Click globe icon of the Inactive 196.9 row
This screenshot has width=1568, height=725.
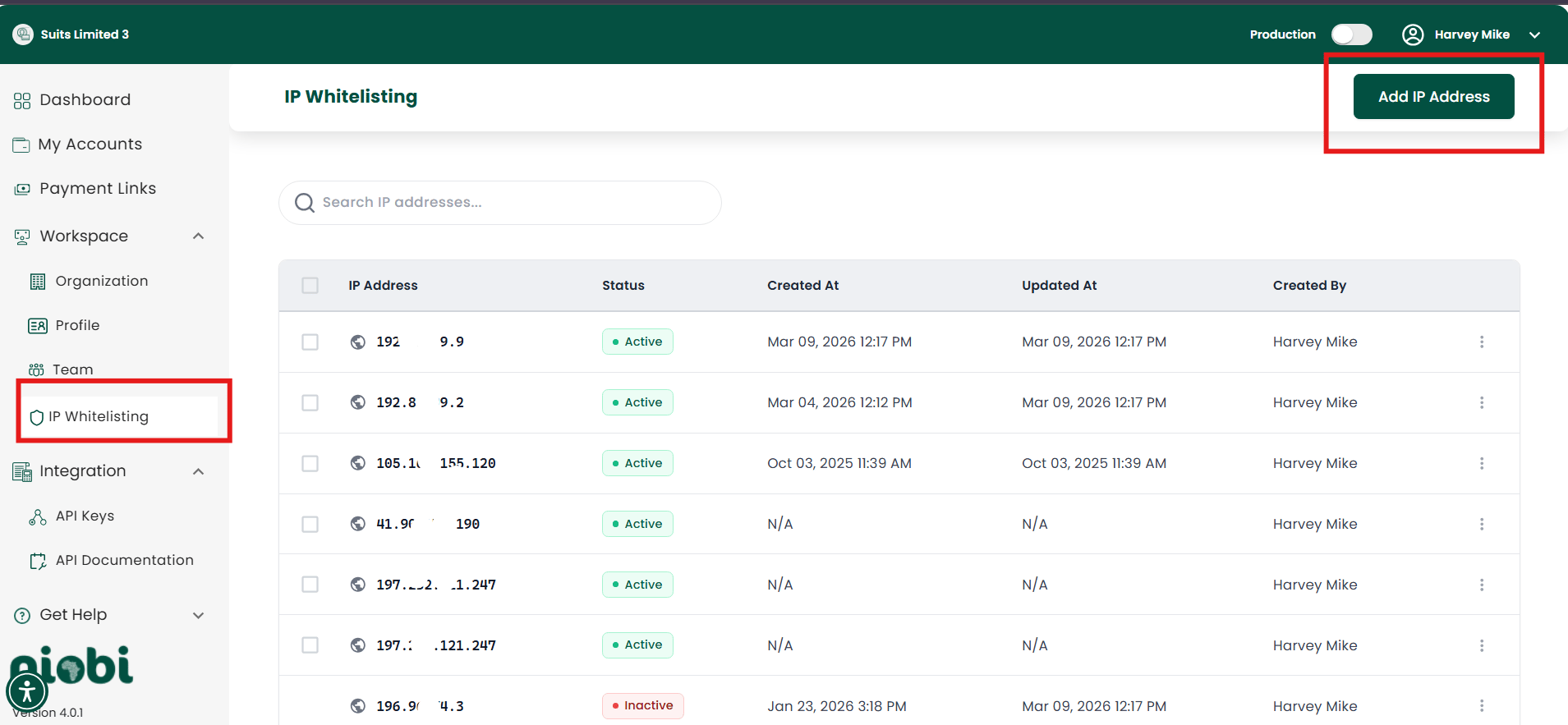click(x=358, y=706)
